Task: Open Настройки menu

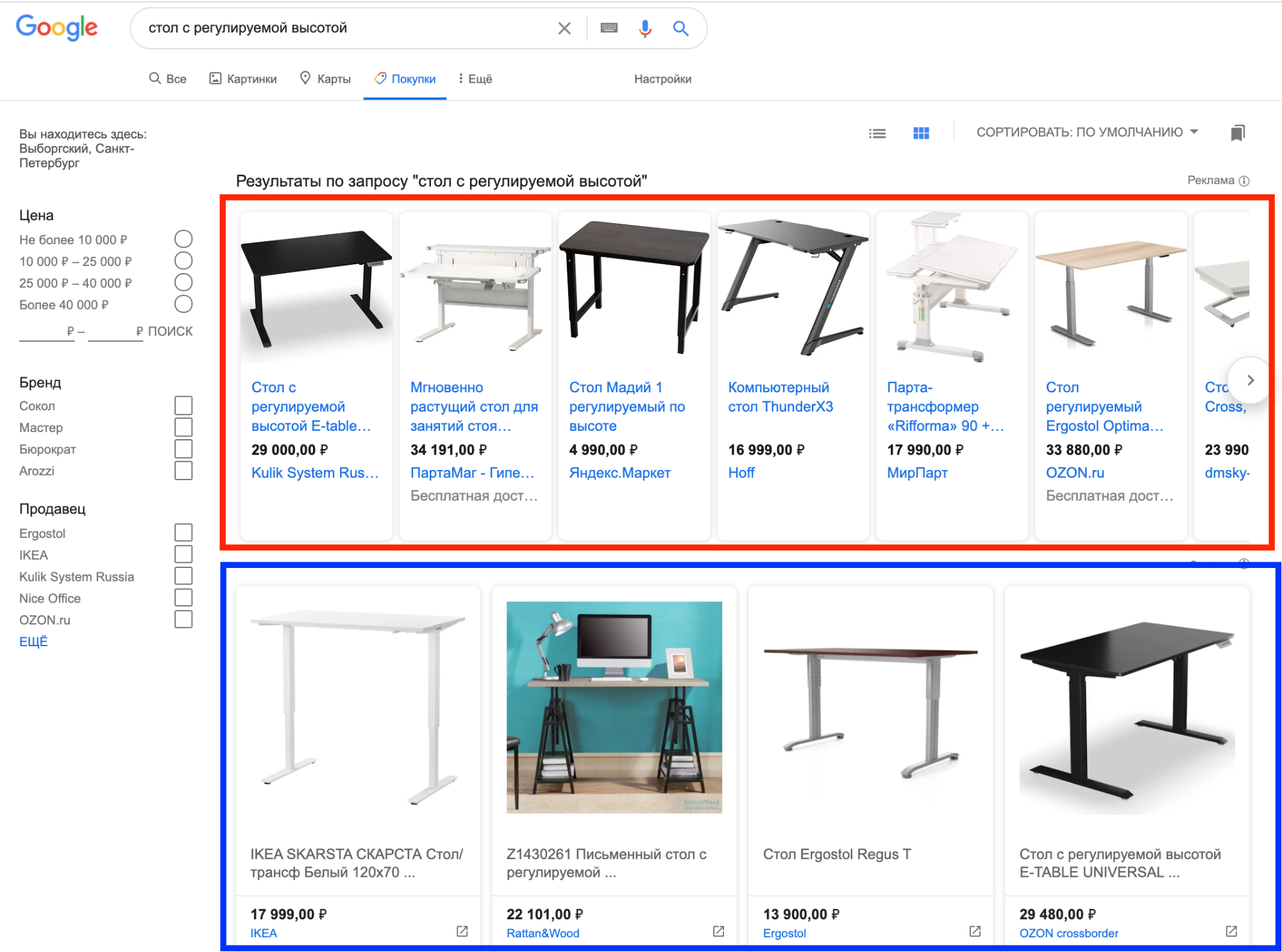Action: coord(662,79)
